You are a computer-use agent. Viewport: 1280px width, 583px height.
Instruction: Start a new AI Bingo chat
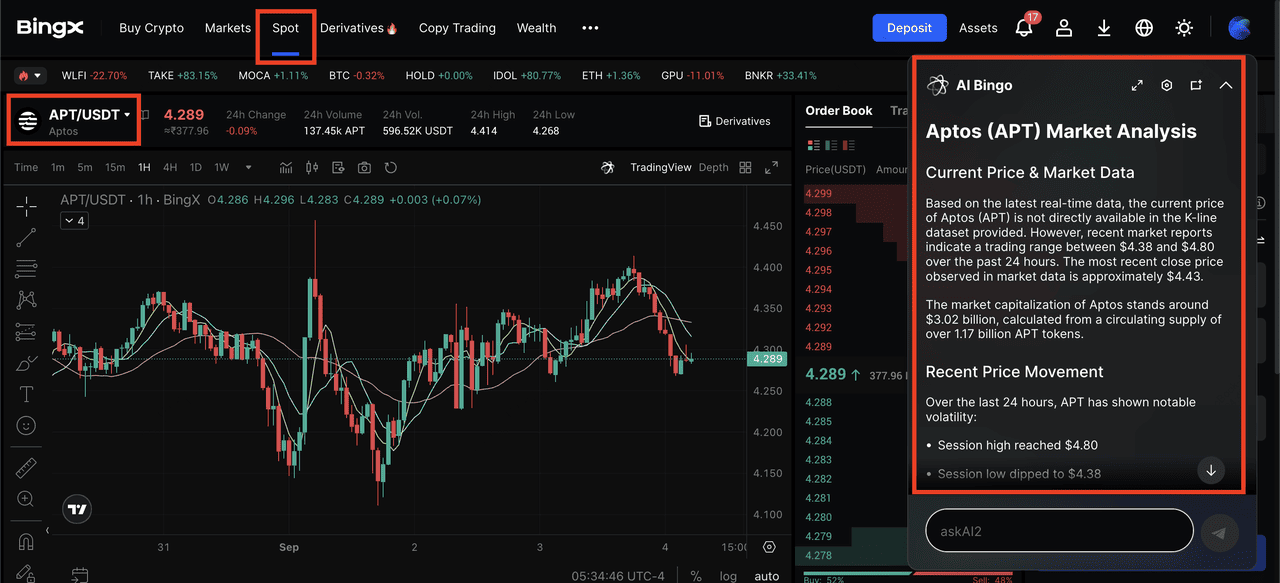click(1196, 86)
